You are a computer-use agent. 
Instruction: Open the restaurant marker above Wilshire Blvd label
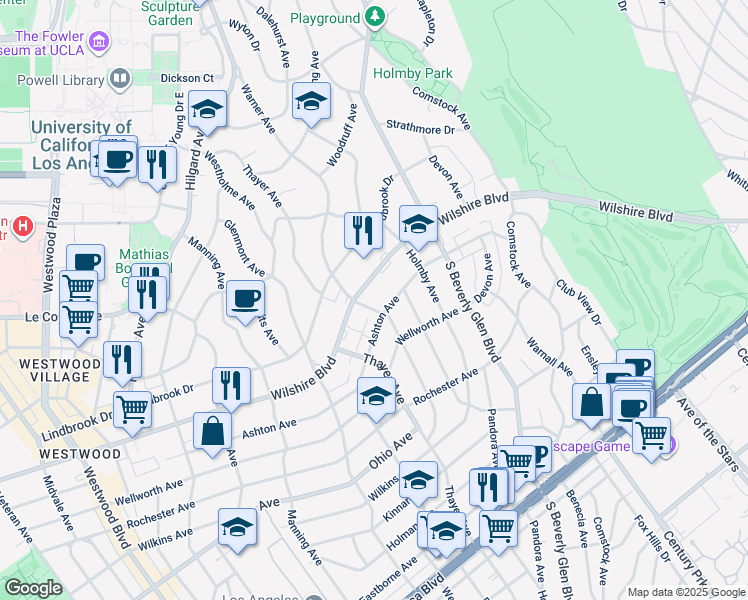coord(231,385)
